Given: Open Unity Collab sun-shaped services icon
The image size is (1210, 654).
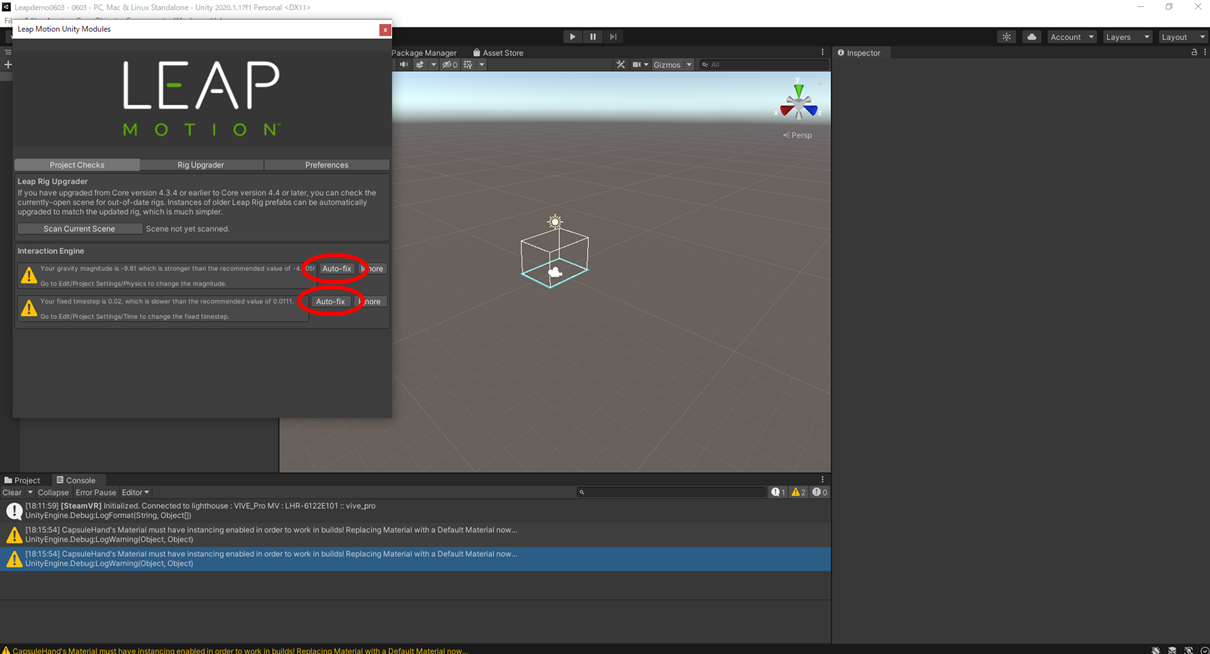Looking at the screenshot, I should click(x=1006, y=37).
